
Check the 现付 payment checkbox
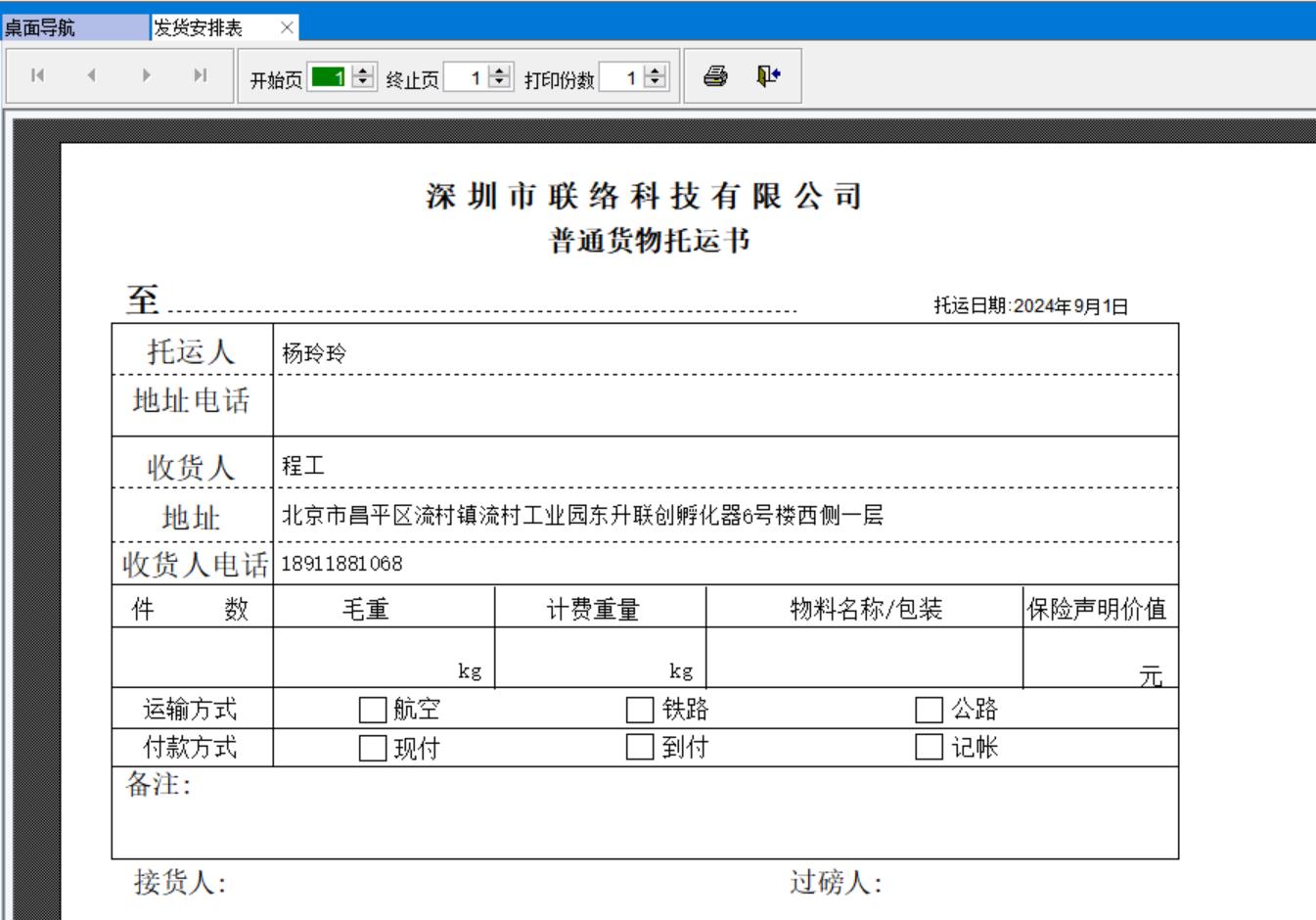tap(373, 748)
